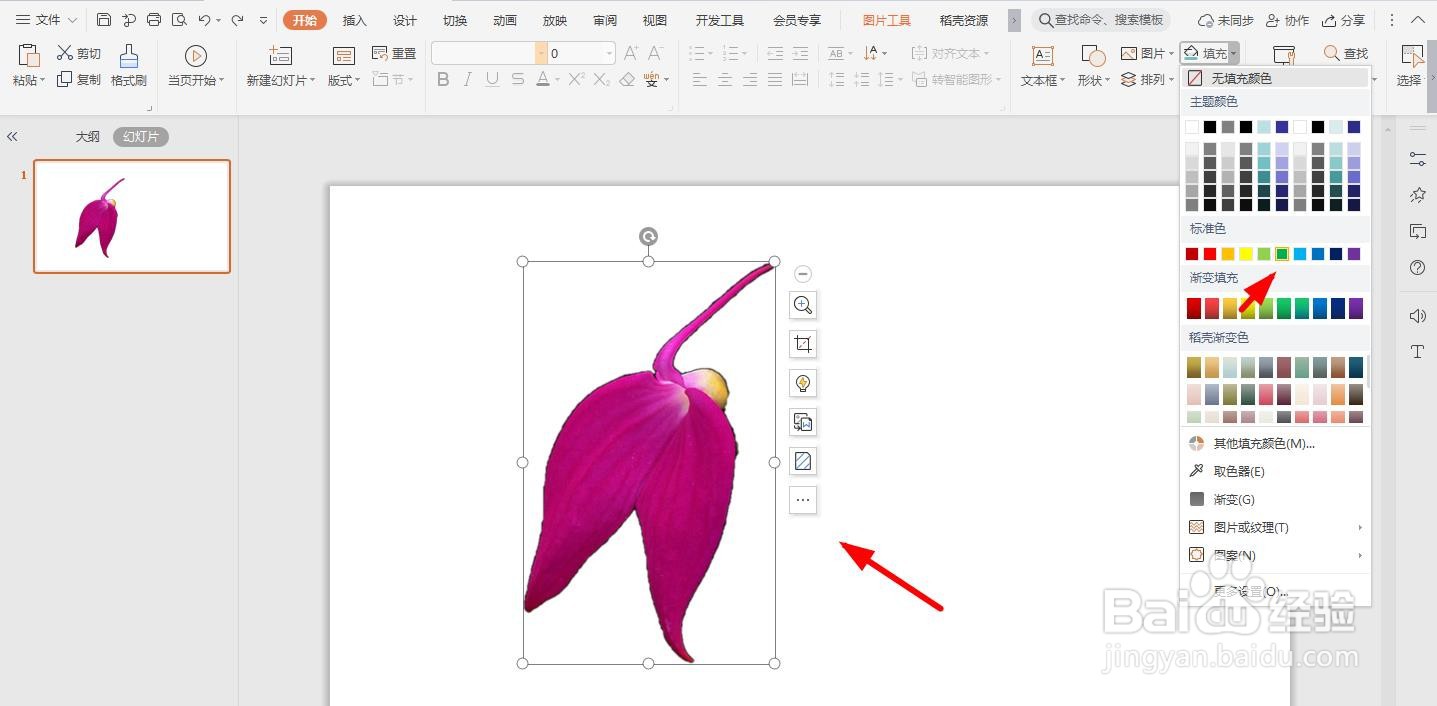Select the red standard color swatch
This screenshot has height=706, width=1437.
1210,254
